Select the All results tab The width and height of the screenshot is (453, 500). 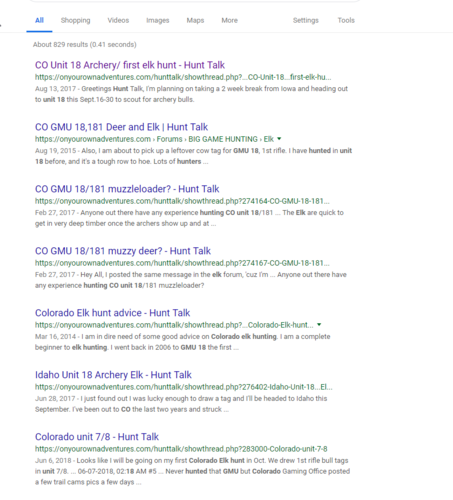click(39, 20)
